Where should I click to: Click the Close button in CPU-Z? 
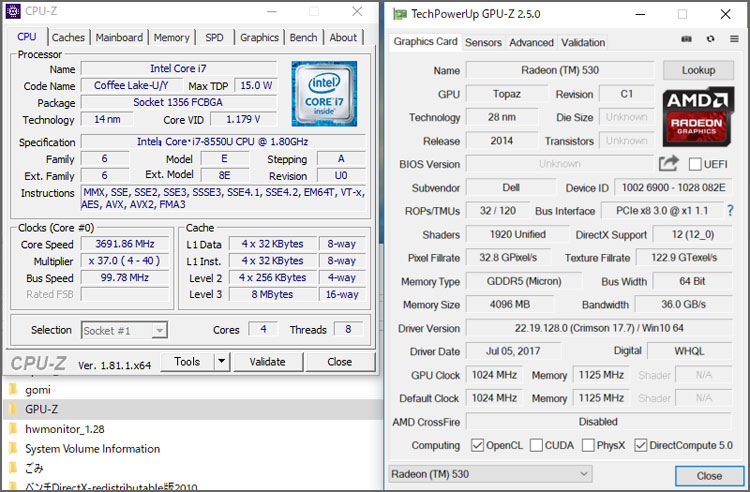point(340,361)
